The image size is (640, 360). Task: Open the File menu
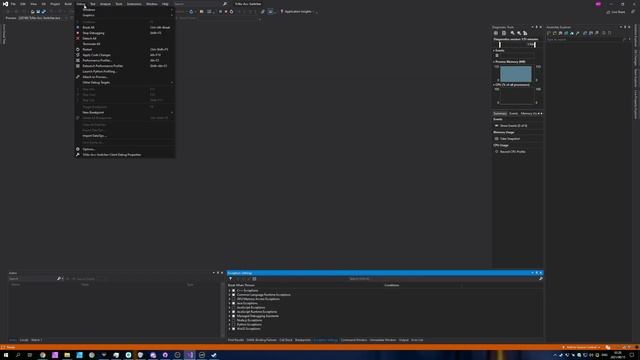(x=13, y=4)
